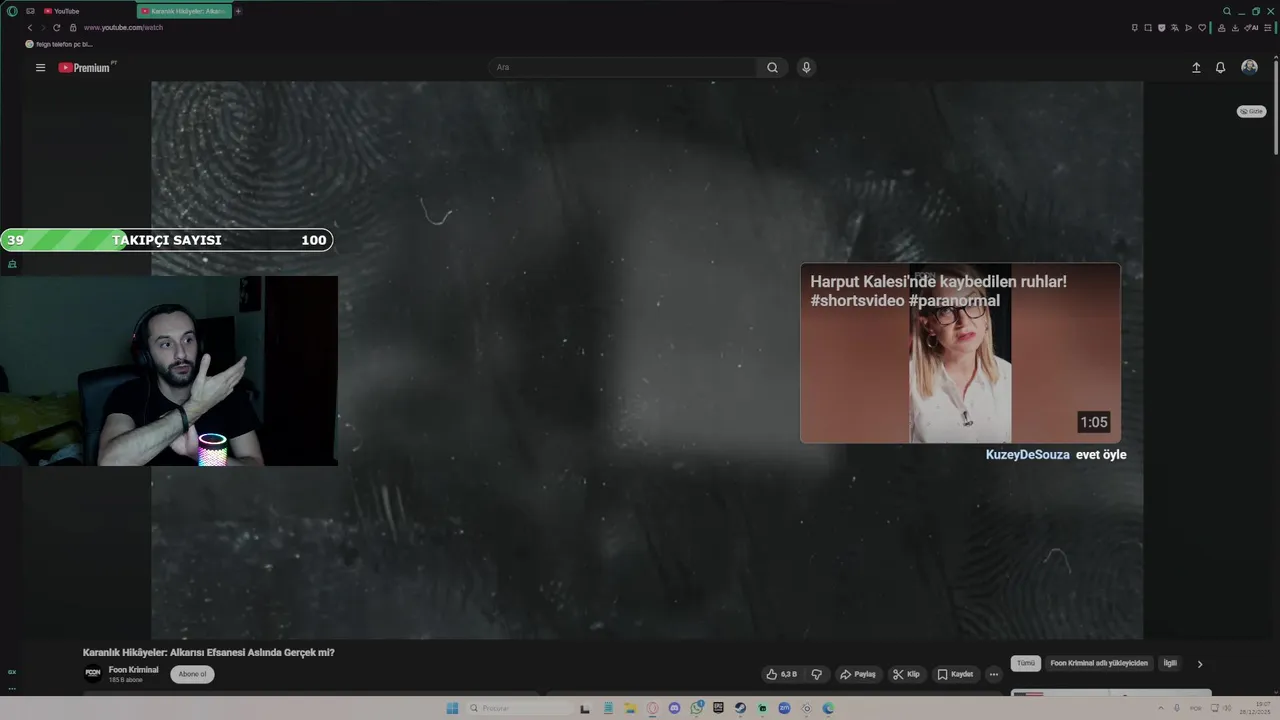Open the video title Karanlık Hikâyeler text
1280x720 pixels.
[209, 652]
